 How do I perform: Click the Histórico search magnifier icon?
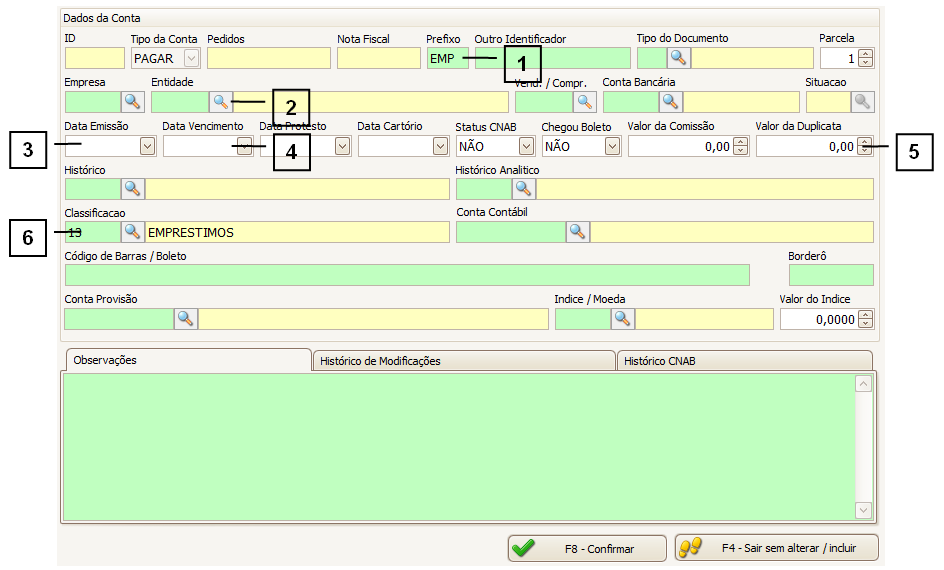(133, 189)
